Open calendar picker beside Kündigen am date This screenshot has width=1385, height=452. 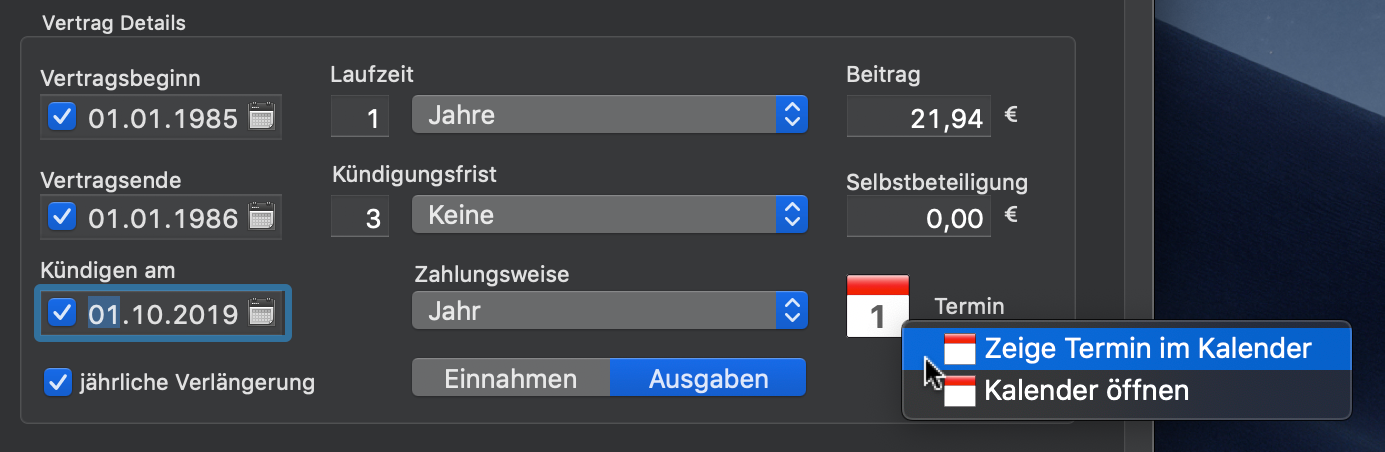261,313
